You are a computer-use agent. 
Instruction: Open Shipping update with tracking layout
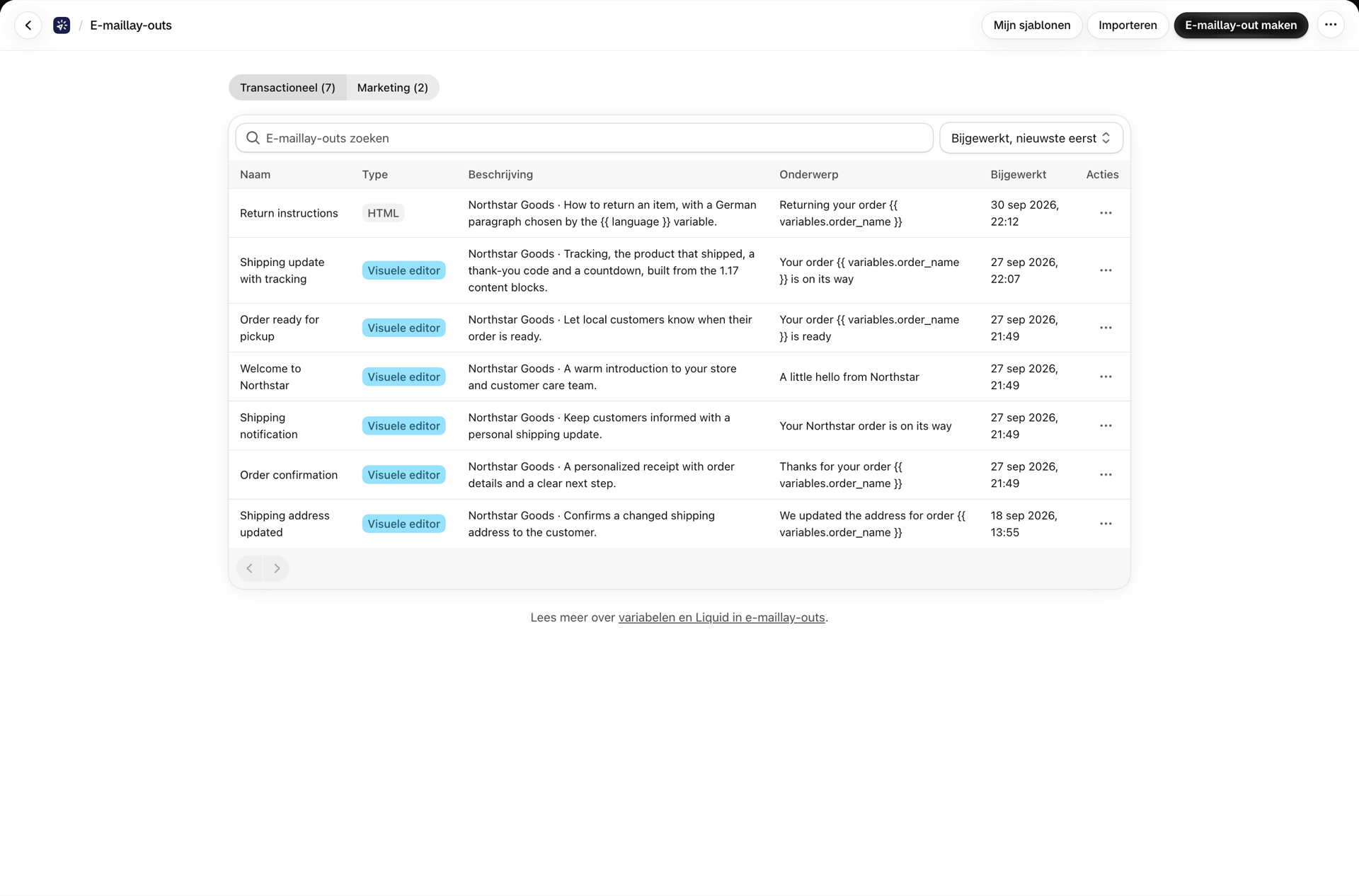(282, 270)
